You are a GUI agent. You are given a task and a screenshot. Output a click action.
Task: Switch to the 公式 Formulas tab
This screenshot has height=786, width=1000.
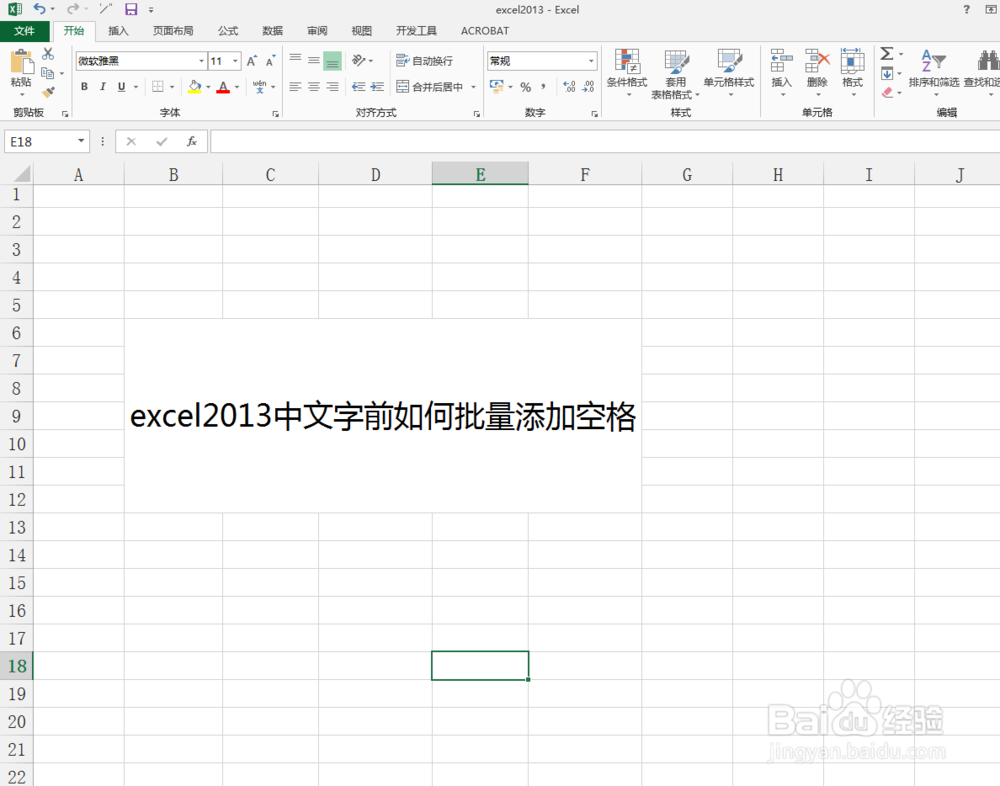[x=228, y=31]
